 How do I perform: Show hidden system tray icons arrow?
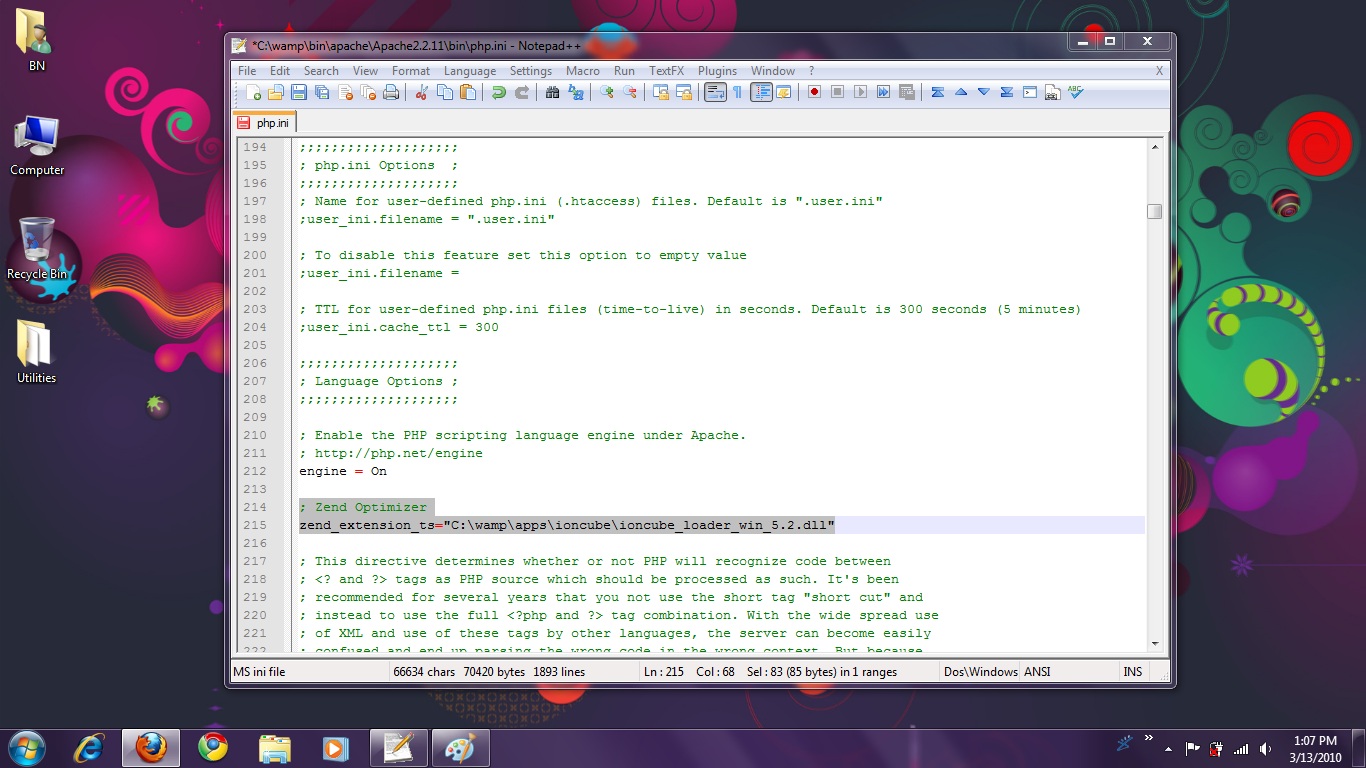coord(1167,748)
